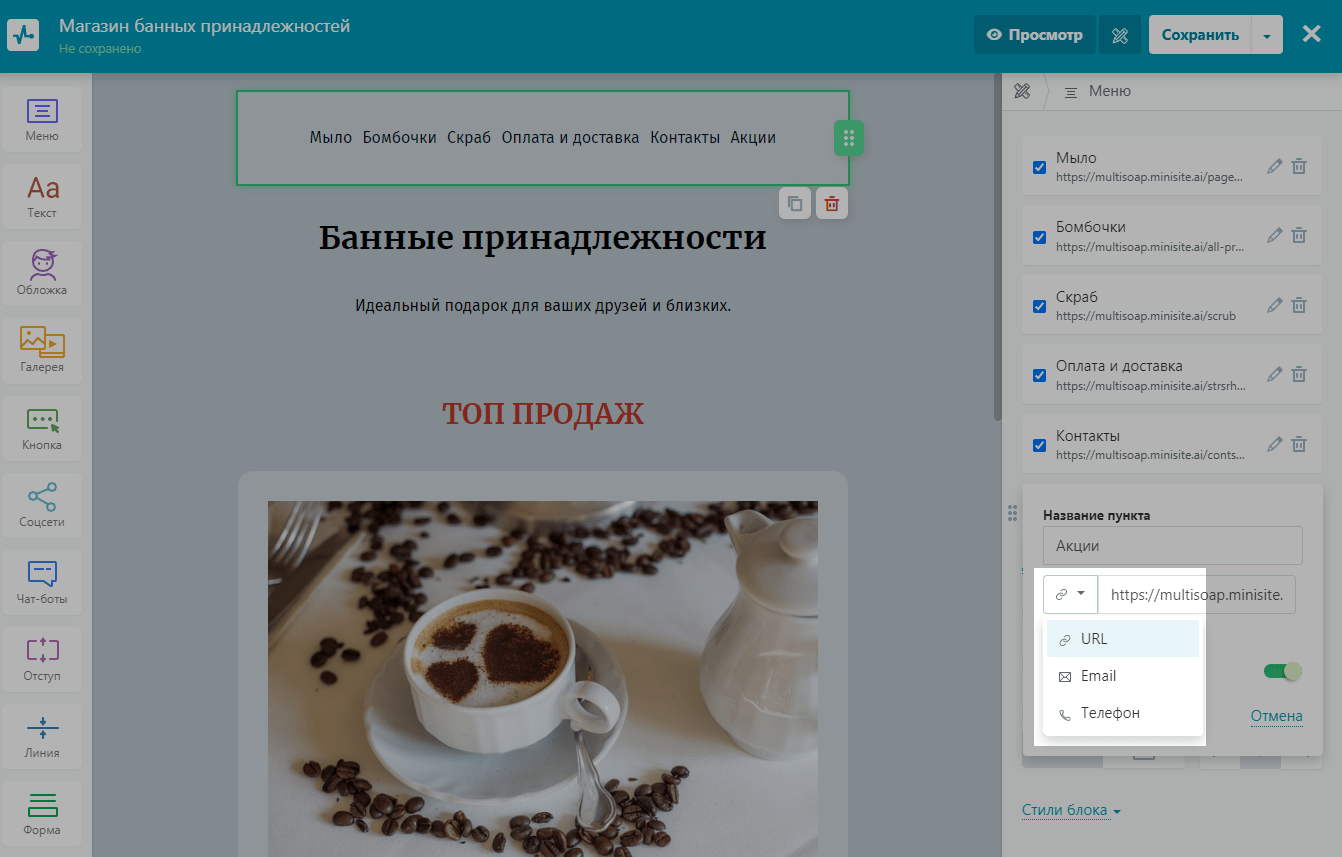Delete the selected block with red trash
This screenshot has width=1342, height=857.
831,204
